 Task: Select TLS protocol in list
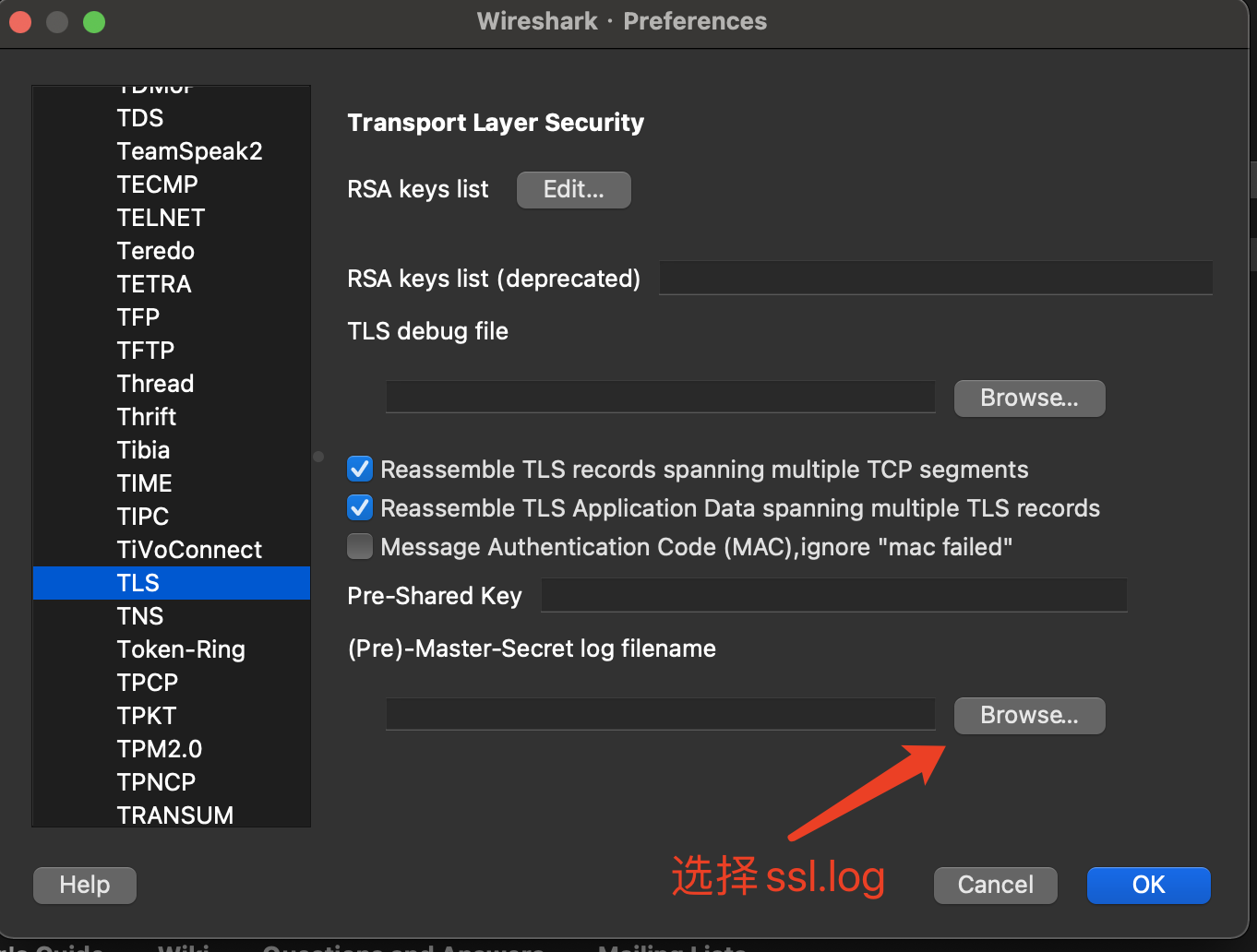[x=138, y=583]
